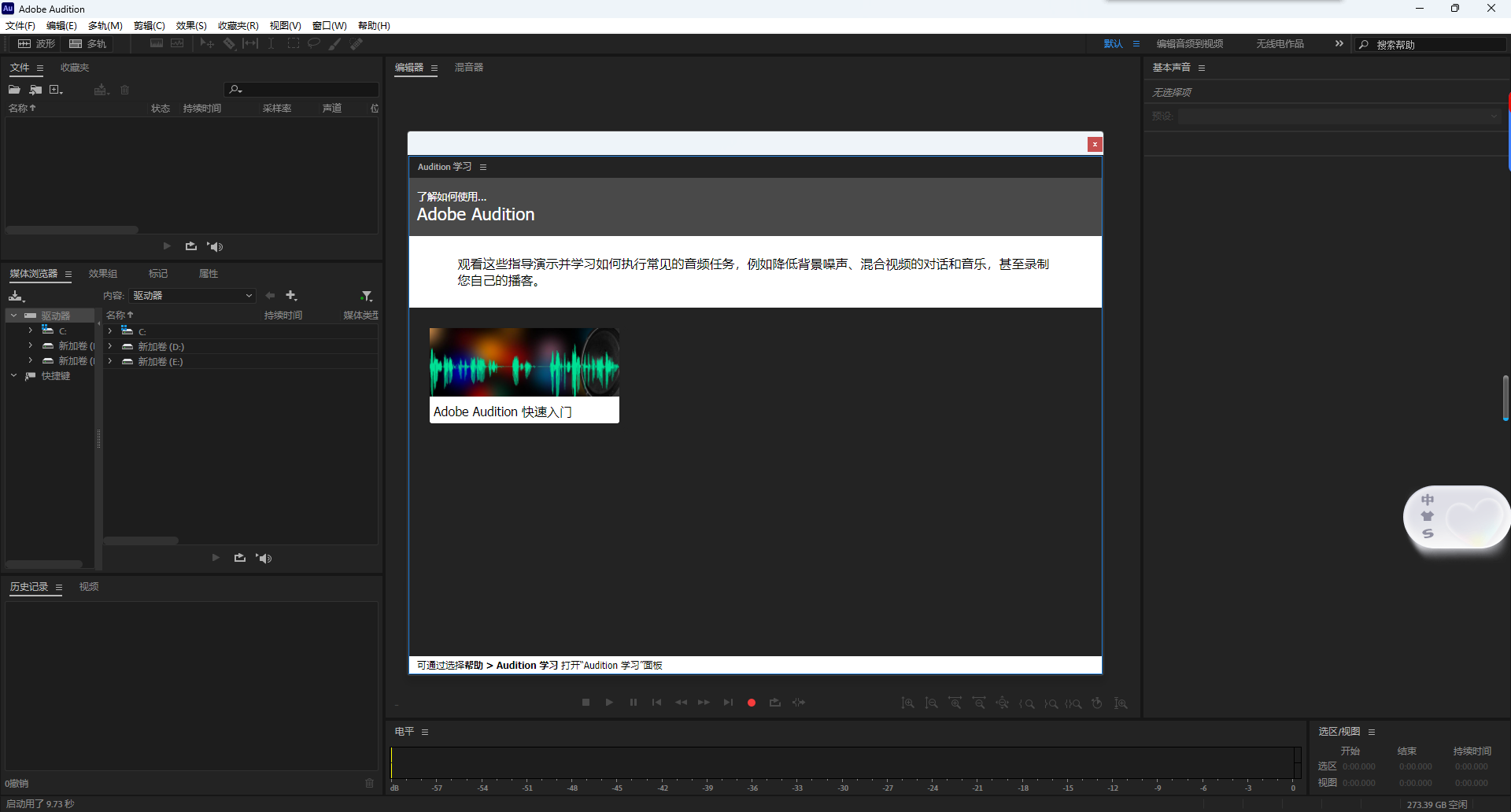This screenshot has width=1511, height=812.
Task: Select the Lasso Selection tool
Action: click(313, 43)
